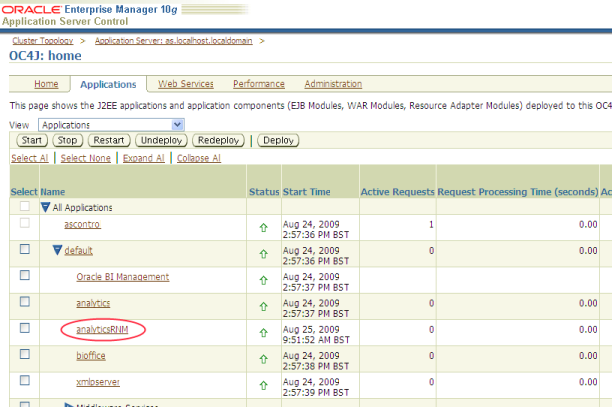
Task: Switch to the Home tab
Action: [x=46, y=84]
